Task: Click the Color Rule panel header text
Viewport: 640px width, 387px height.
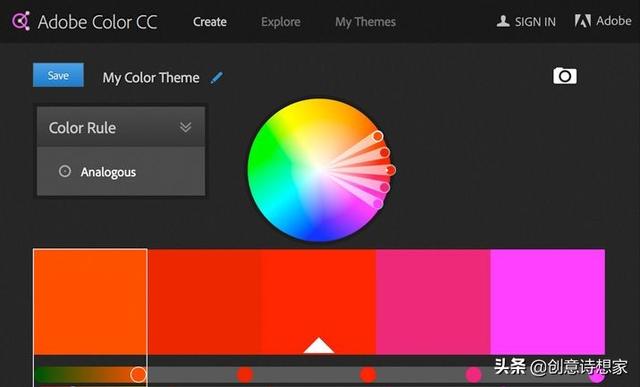Action: (x=82, y=128)
